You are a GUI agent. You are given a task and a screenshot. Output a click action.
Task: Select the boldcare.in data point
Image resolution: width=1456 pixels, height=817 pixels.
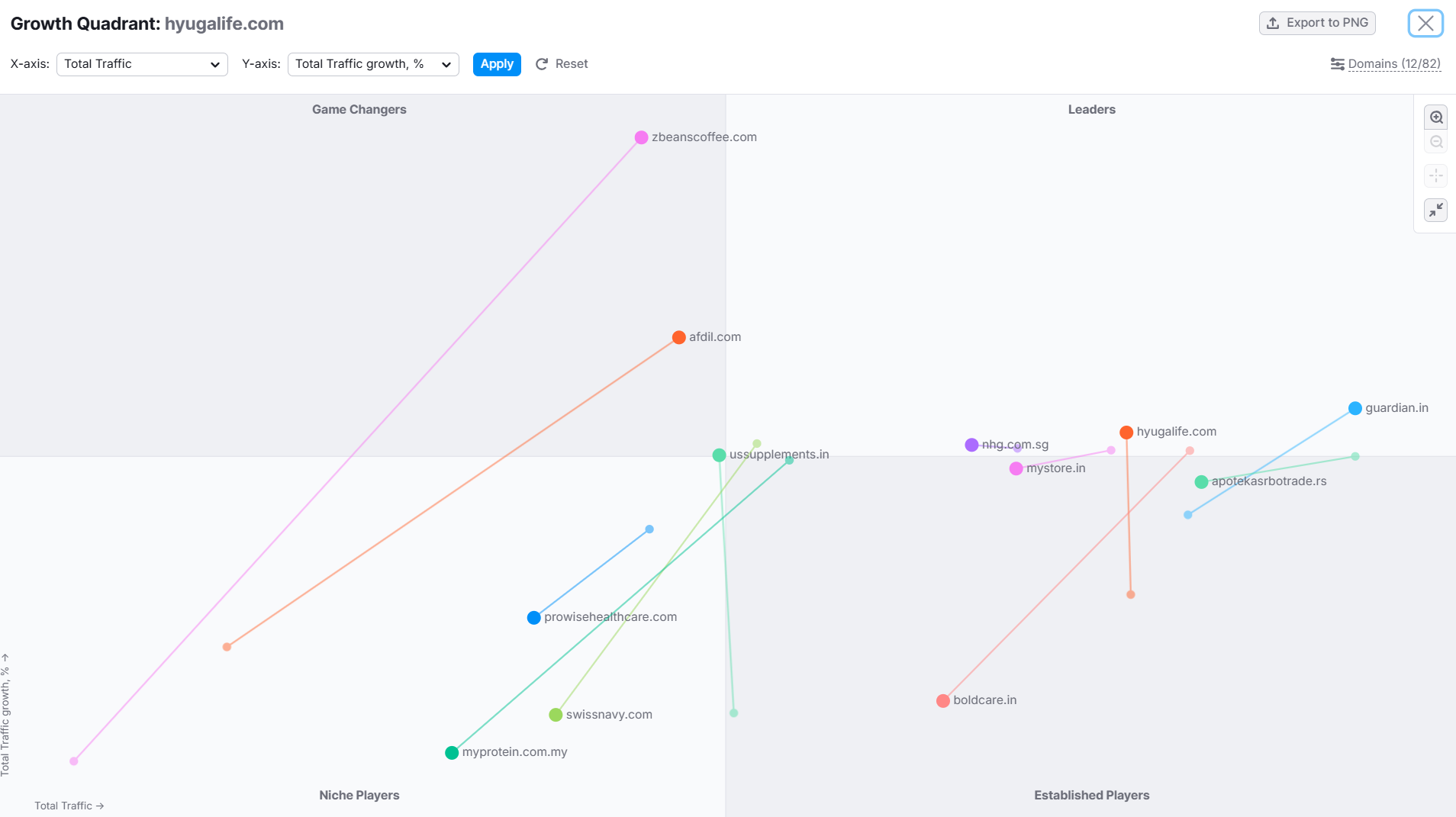point(942,700)
